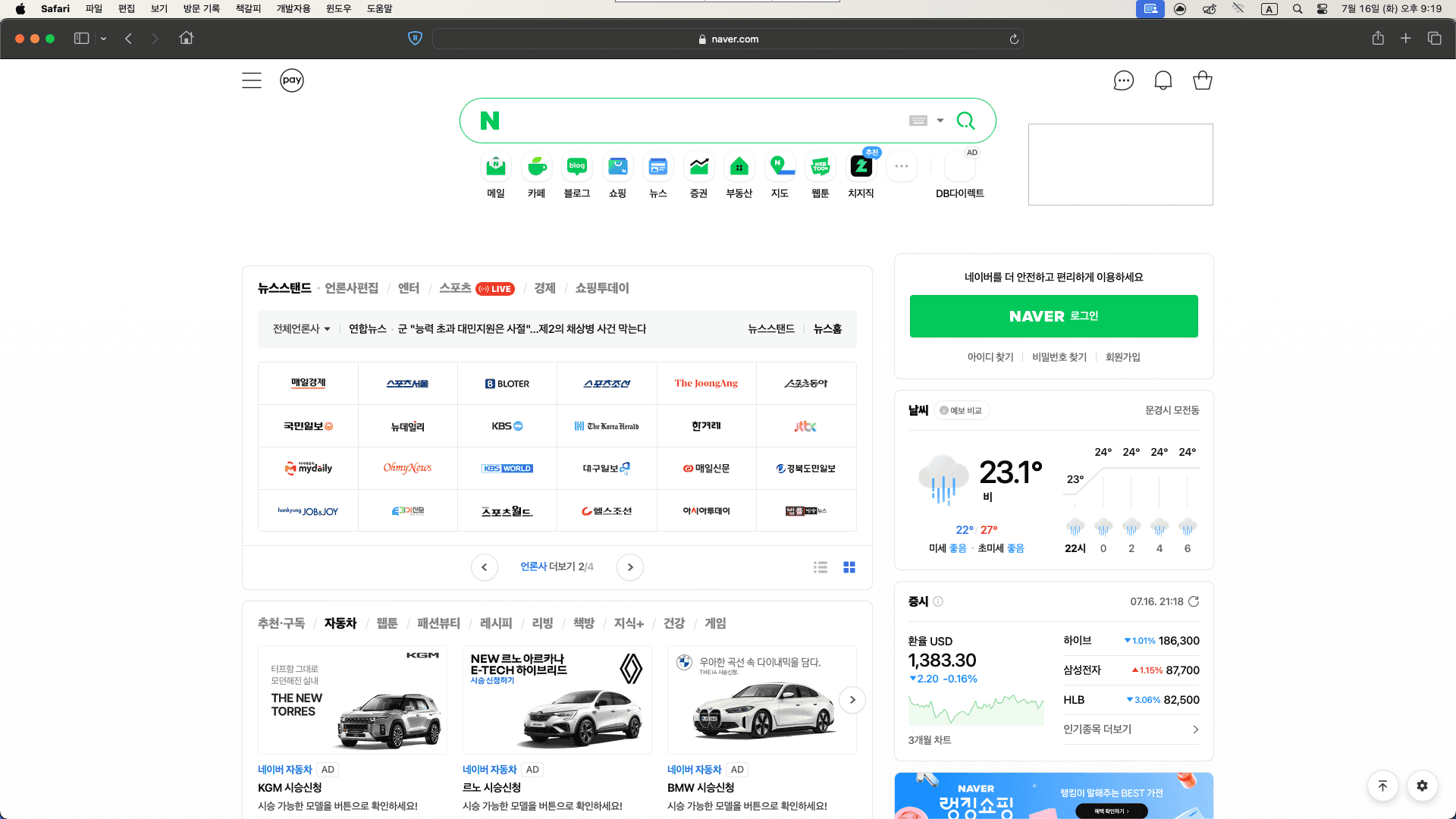Expand more services with ellipsis button
The width and height of the screenshot is (1456, 819).
coord(901,167)
